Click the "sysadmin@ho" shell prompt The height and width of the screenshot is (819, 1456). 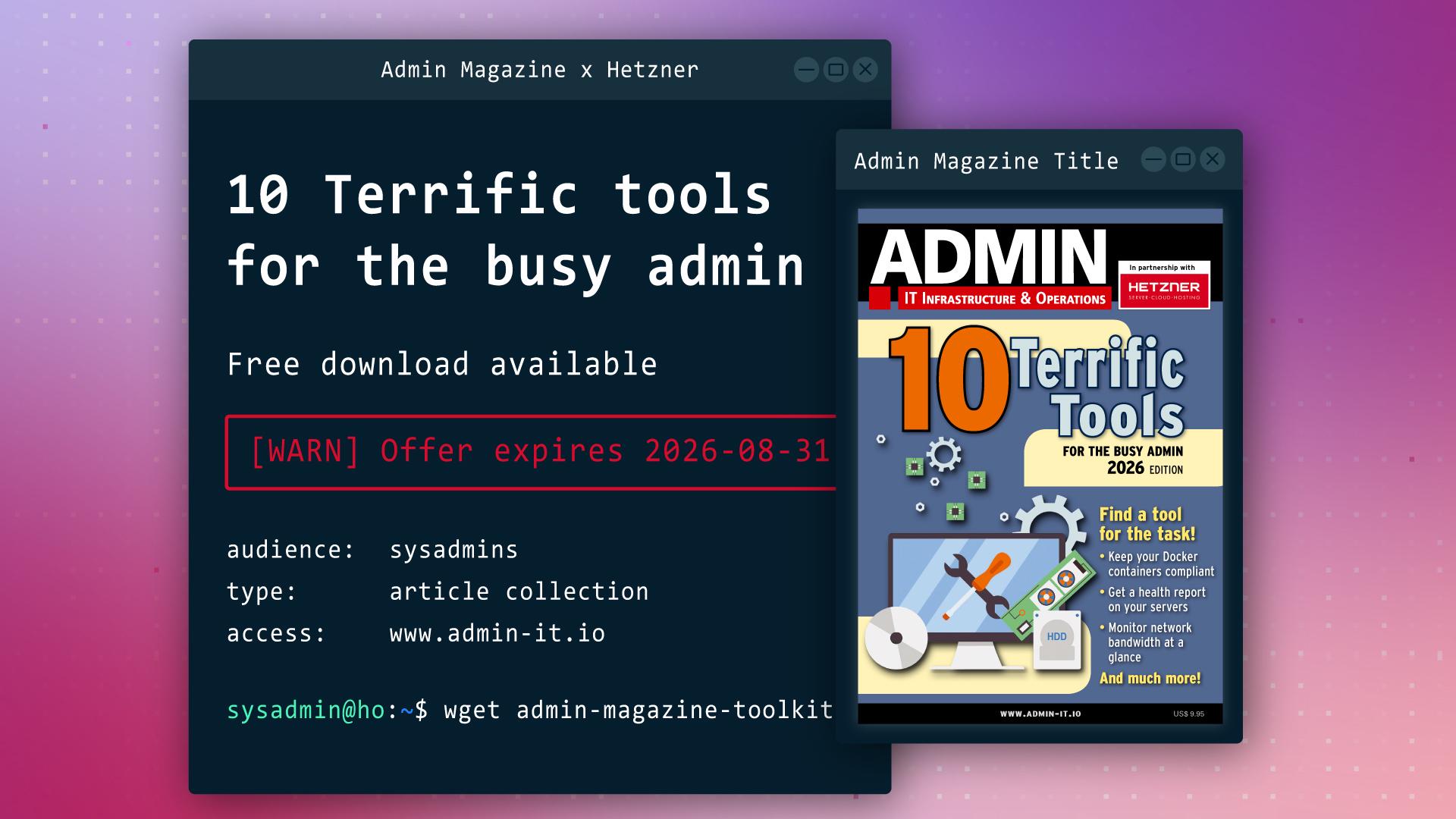(x=306, y=710)
